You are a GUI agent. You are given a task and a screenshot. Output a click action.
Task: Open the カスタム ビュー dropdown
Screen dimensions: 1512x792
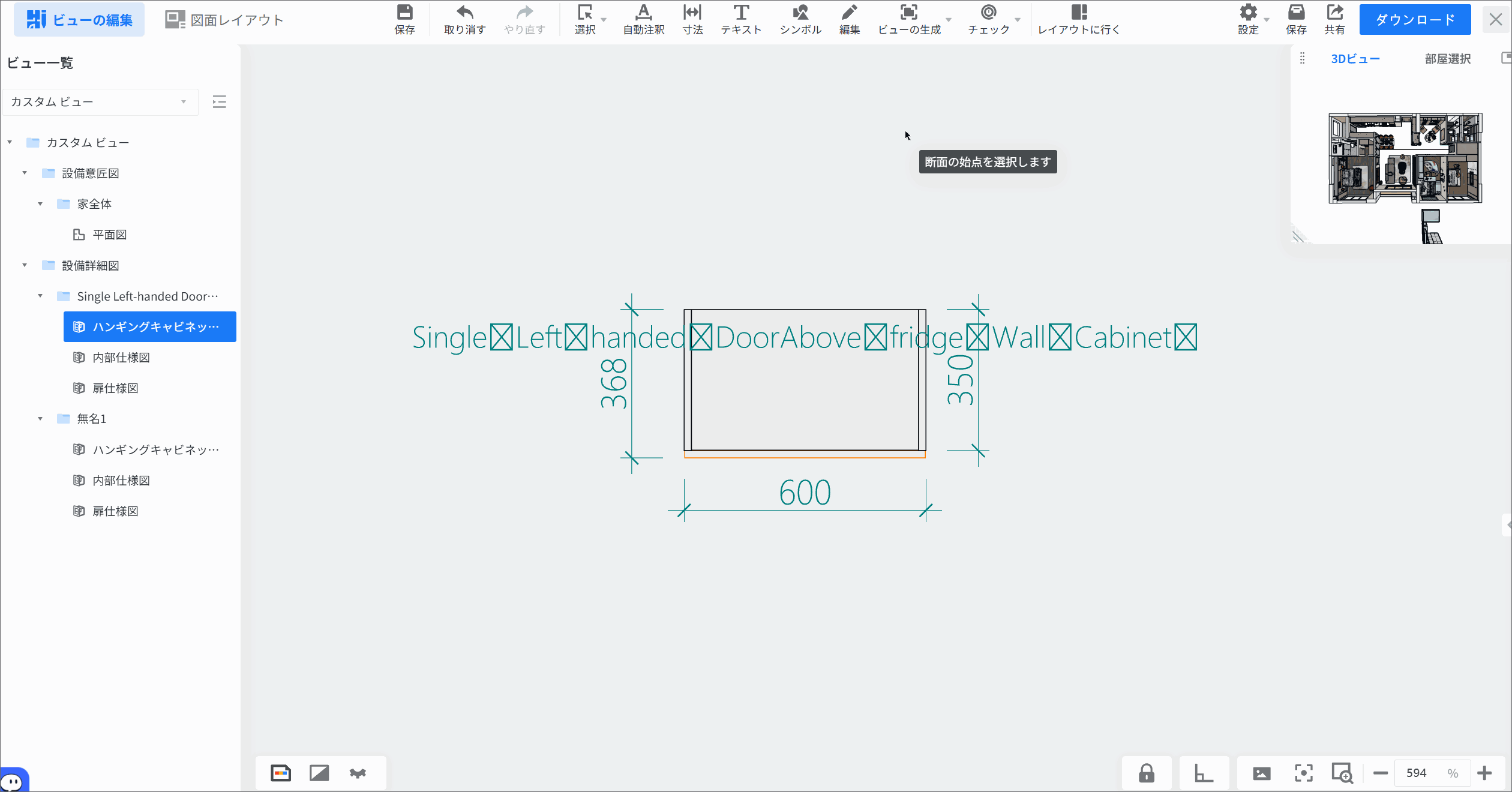(x=100, y=102)
